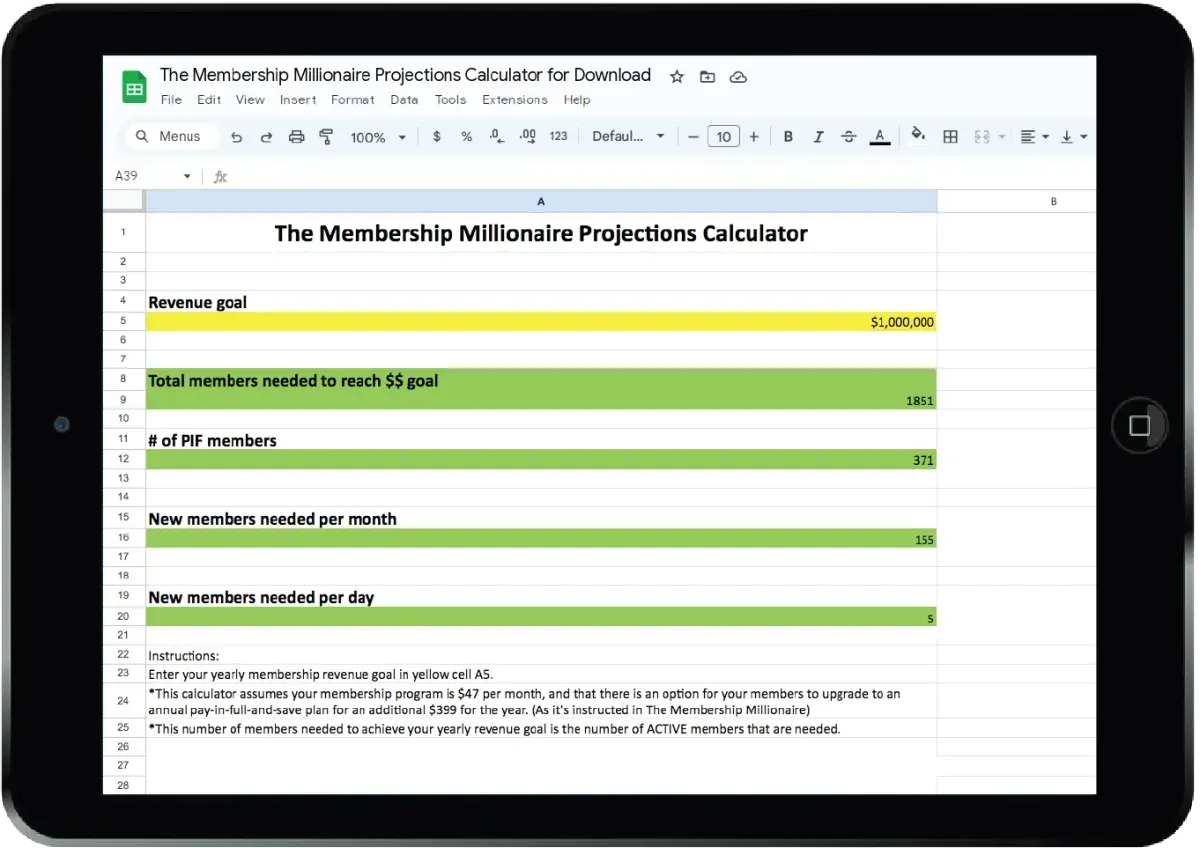This screenshot has height=848, width=1200.
Task: Open the Tools menu
Action: tap(450, 100)
